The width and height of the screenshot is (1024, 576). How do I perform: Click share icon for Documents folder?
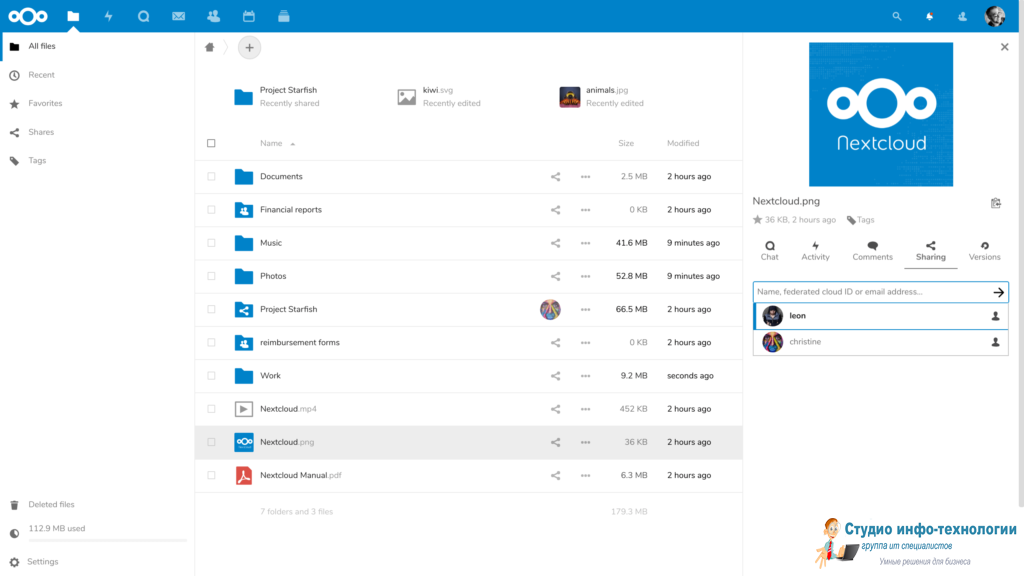point(555,177)
